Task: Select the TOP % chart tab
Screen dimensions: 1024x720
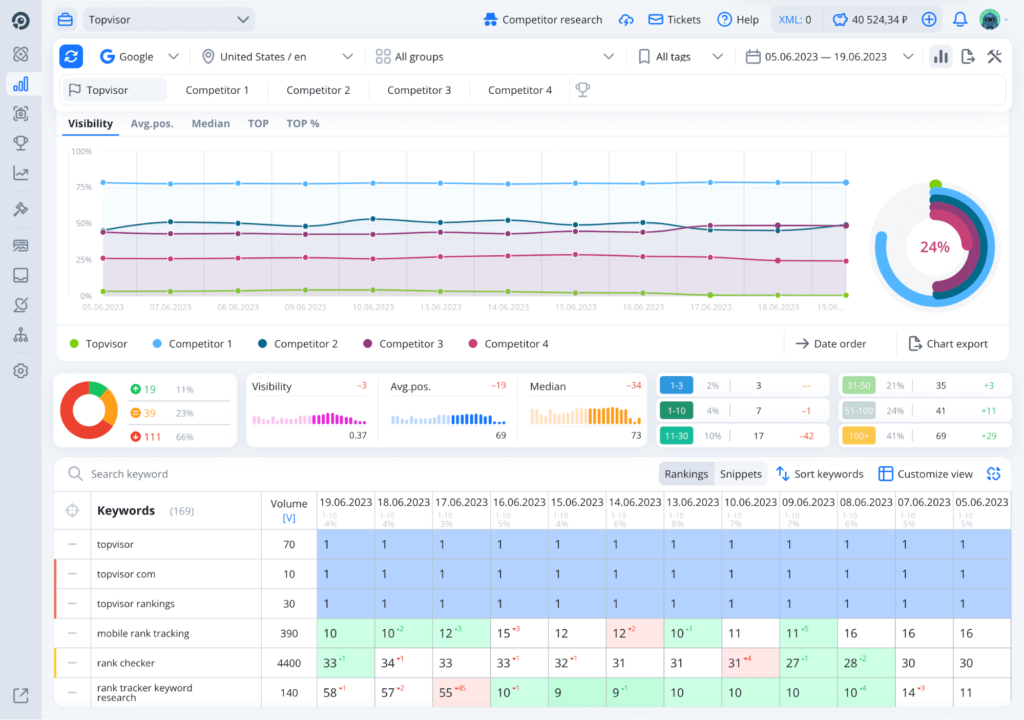Action: 303,123
